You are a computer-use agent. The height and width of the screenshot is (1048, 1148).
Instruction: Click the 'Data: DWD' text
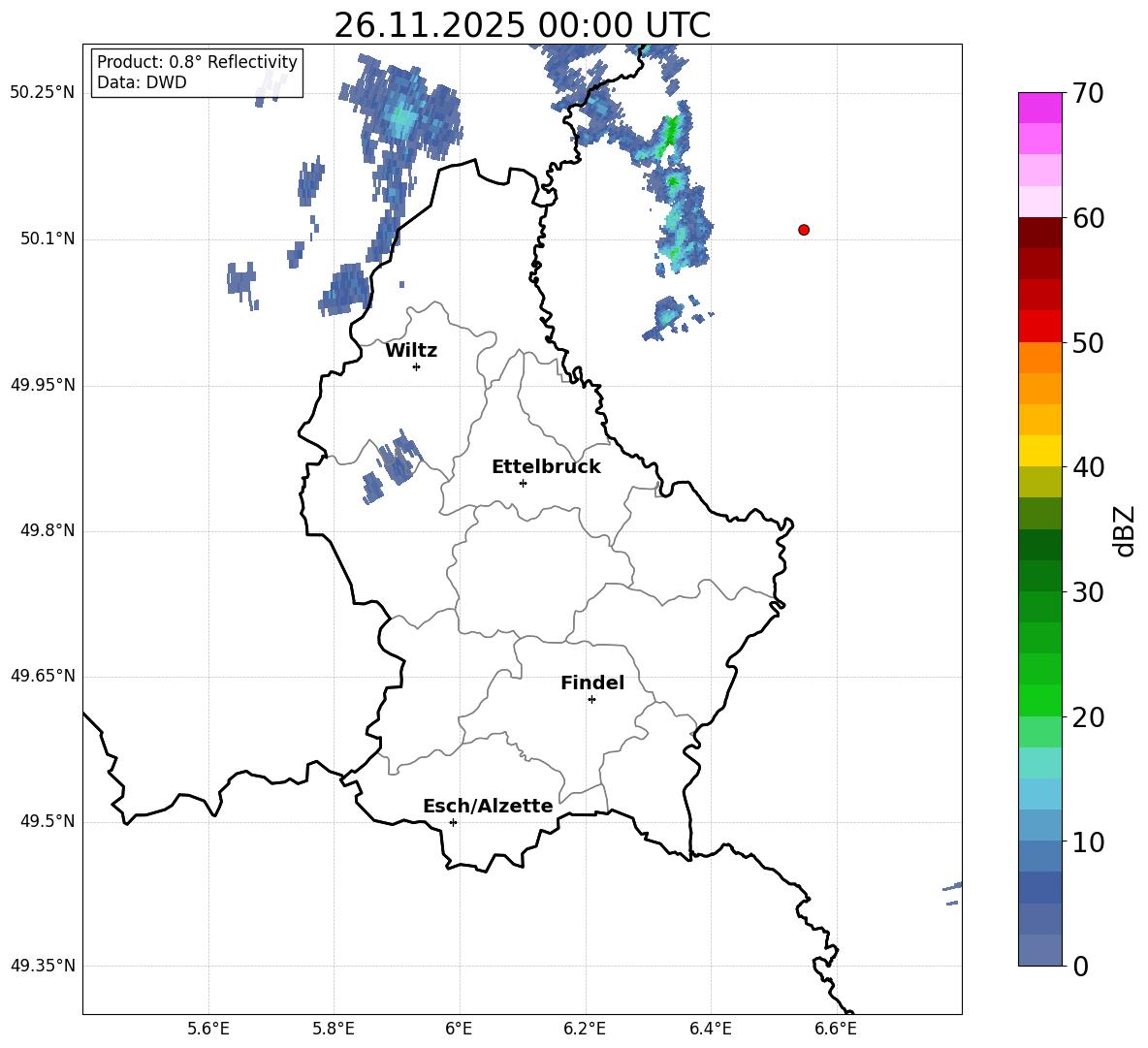[142, 82]
